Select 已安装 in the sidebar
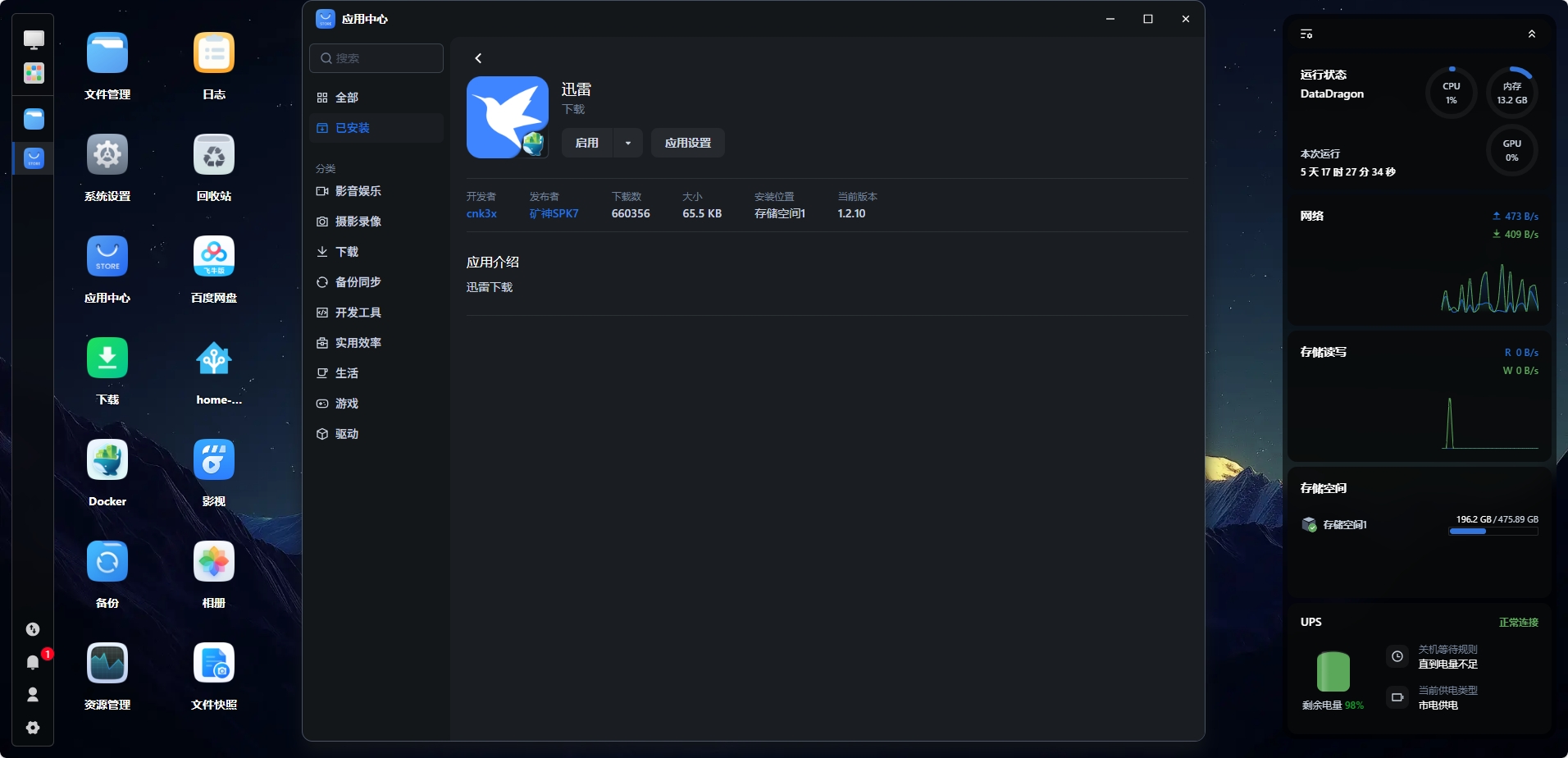This screenshot has width=1568, height=758. [x=376, y=128]
